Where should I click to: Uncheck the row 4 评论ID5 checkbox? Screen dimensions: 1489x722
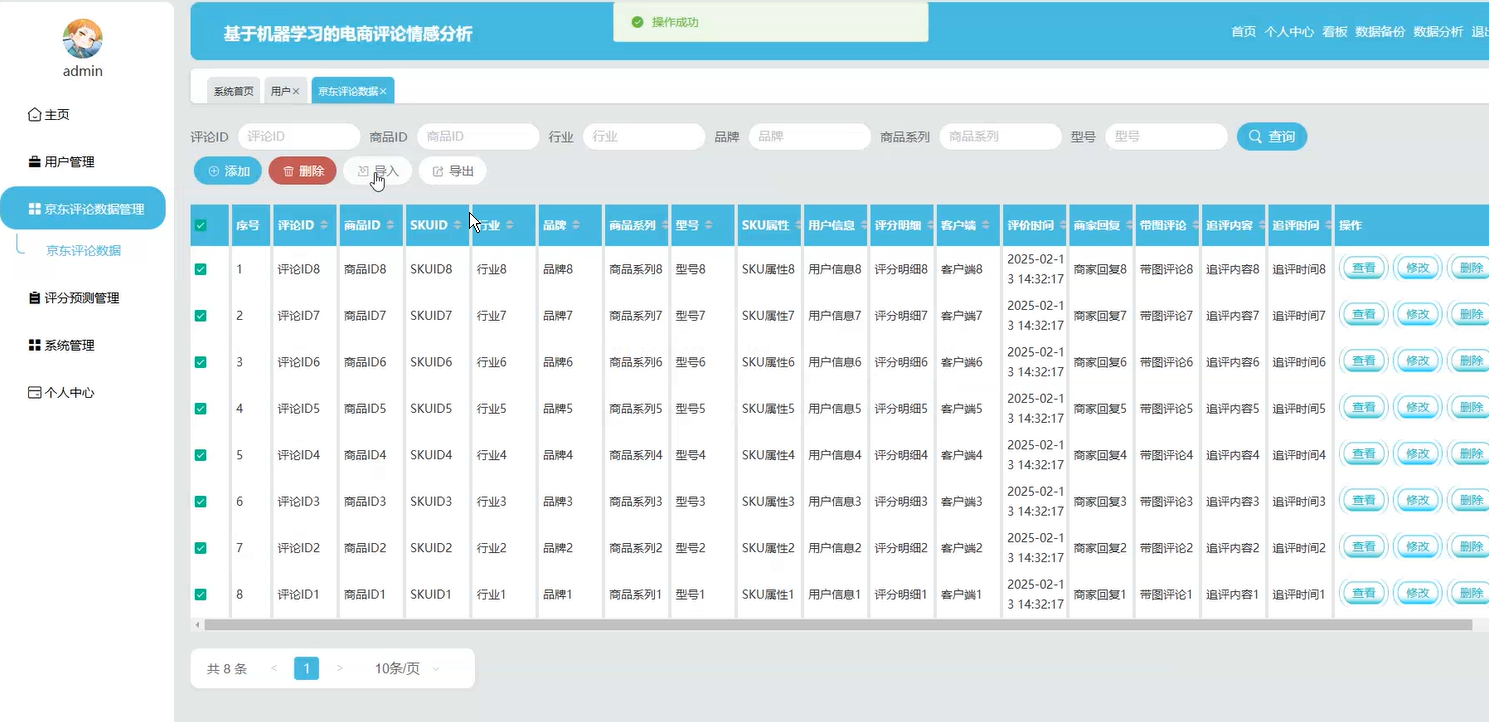[201, 409]
